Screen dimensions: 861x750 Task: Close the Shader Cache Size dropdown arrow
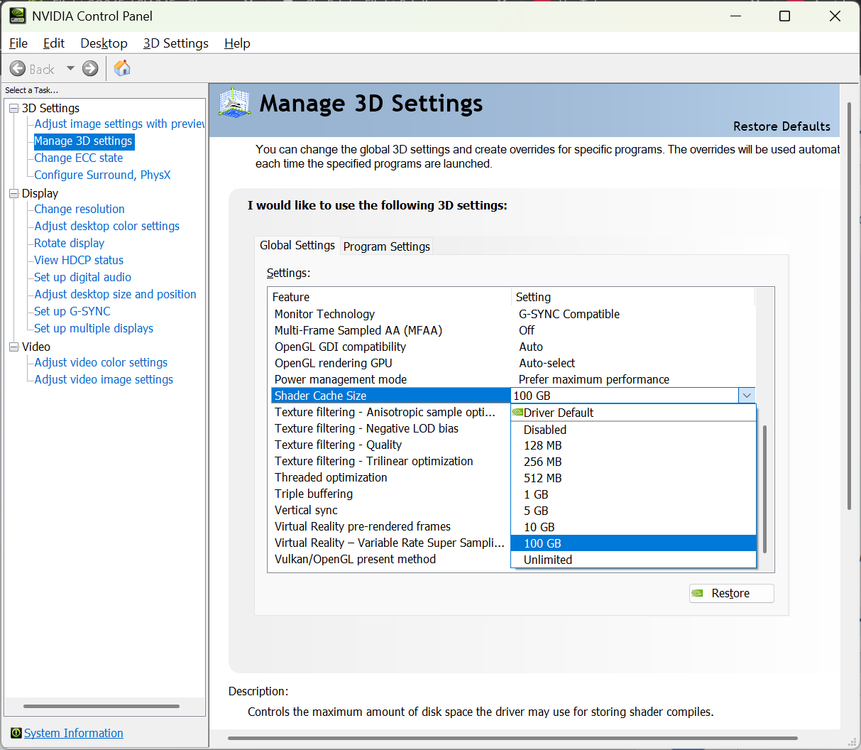pos(746,395)
